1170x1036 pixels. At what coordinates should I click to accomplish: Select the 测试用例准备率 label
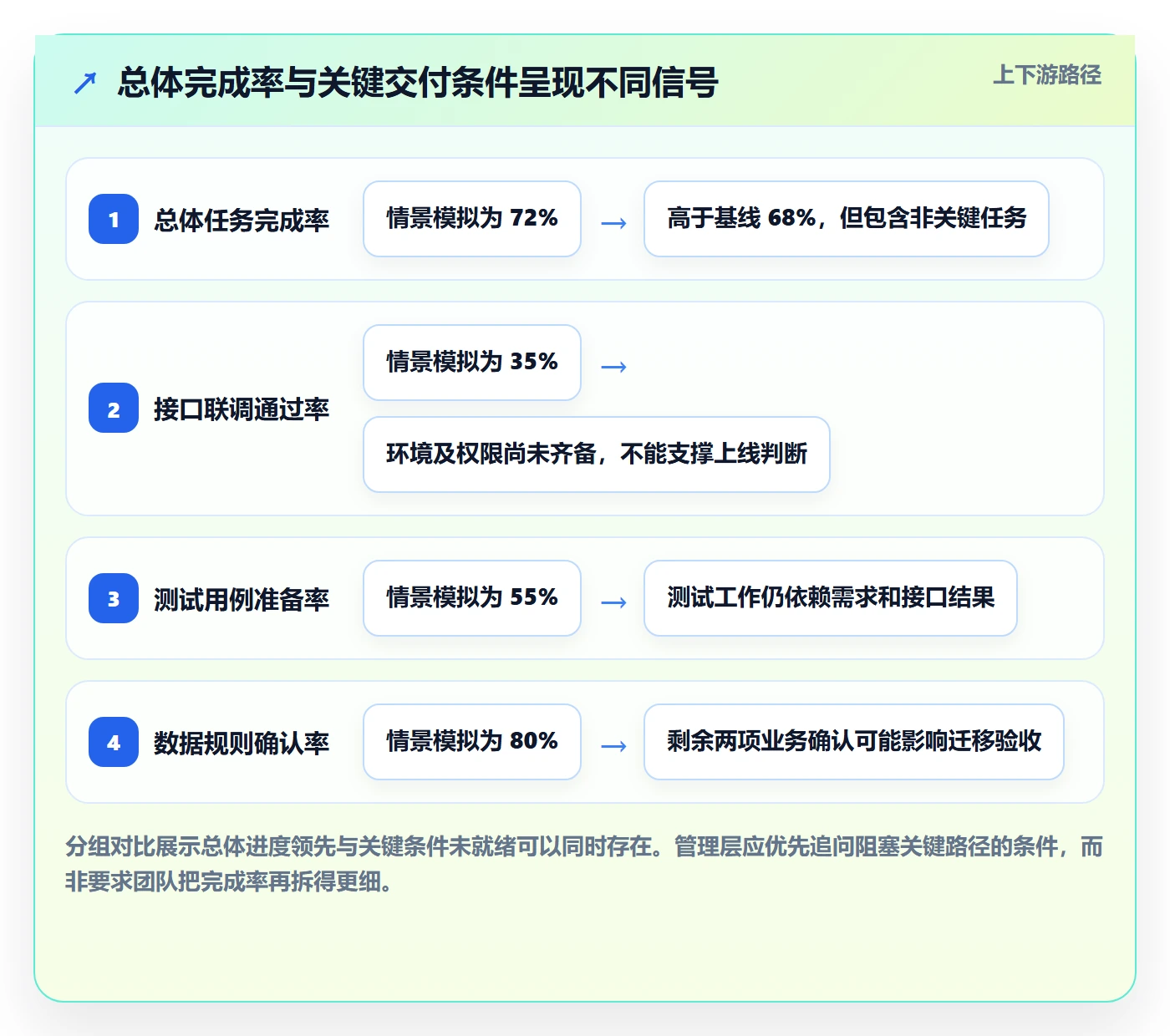coord(242,599)
